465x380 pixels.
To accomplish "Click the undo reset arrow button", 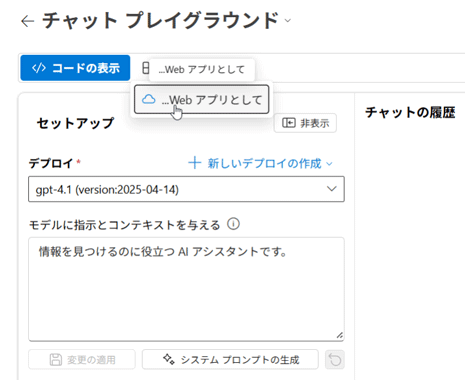I will 335,359.
